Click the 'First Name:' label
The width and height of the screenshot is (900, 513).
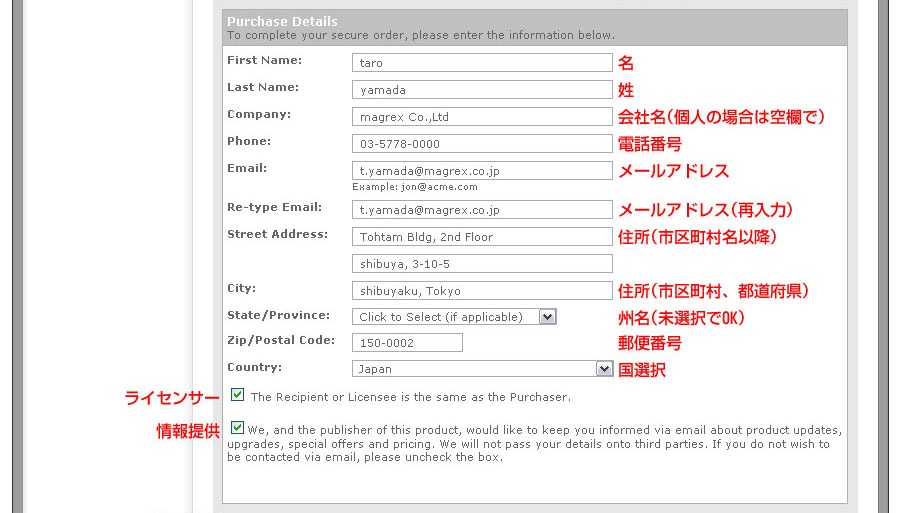coord(264,60)
